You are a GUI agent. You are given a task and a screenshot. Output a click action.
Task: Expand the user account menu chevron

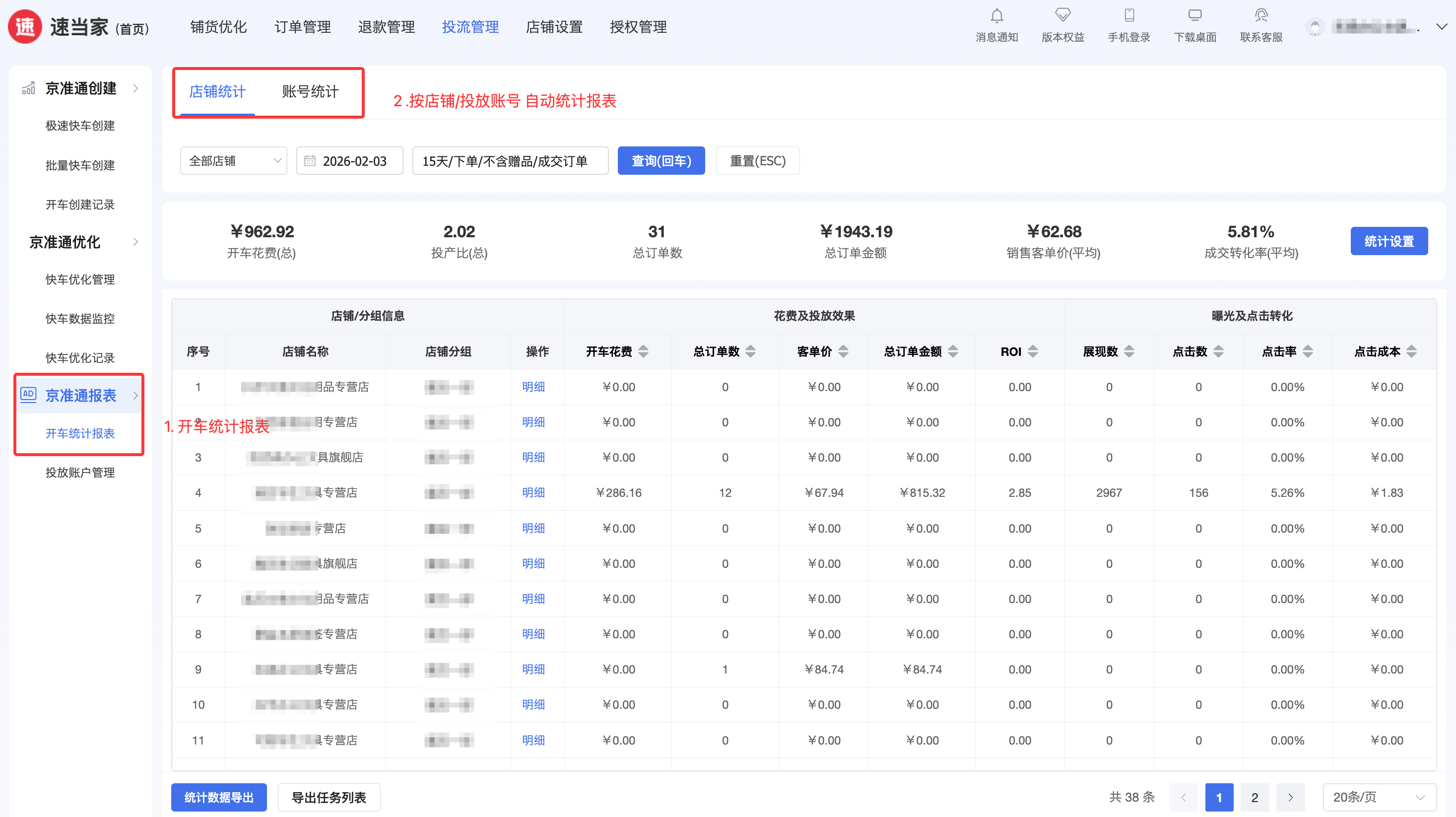[1441, 27]
